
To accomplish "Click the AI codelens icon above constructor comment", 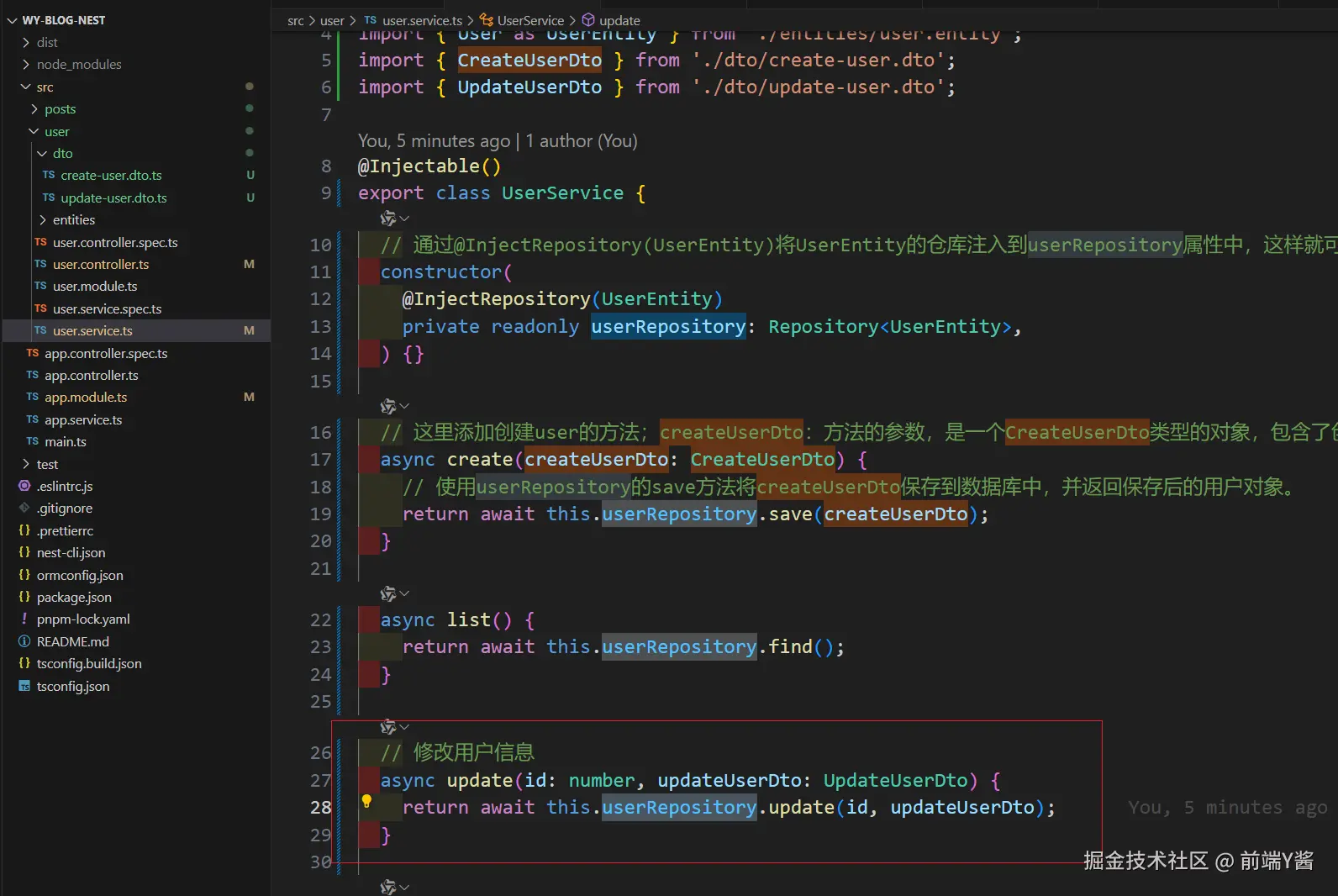I will coord(388,219).
